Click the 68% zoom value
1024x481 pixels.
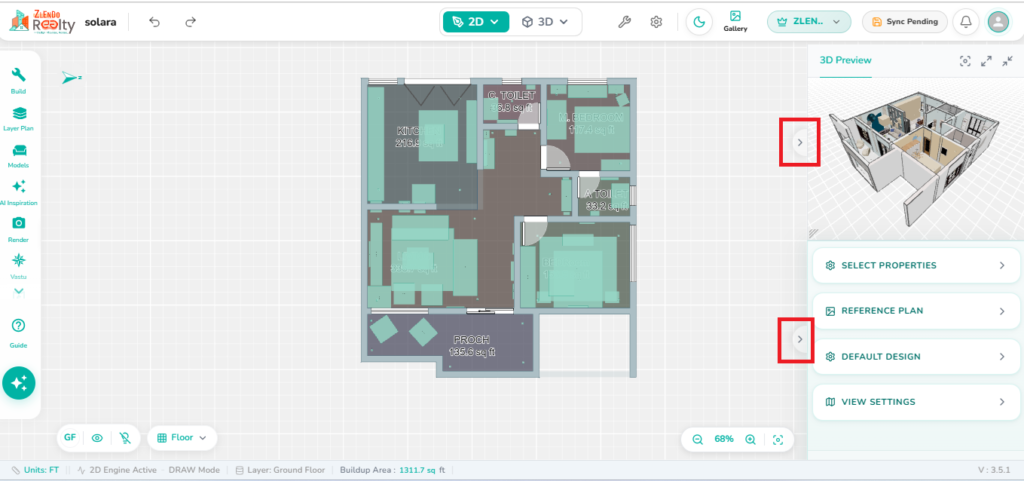(724, 439)
